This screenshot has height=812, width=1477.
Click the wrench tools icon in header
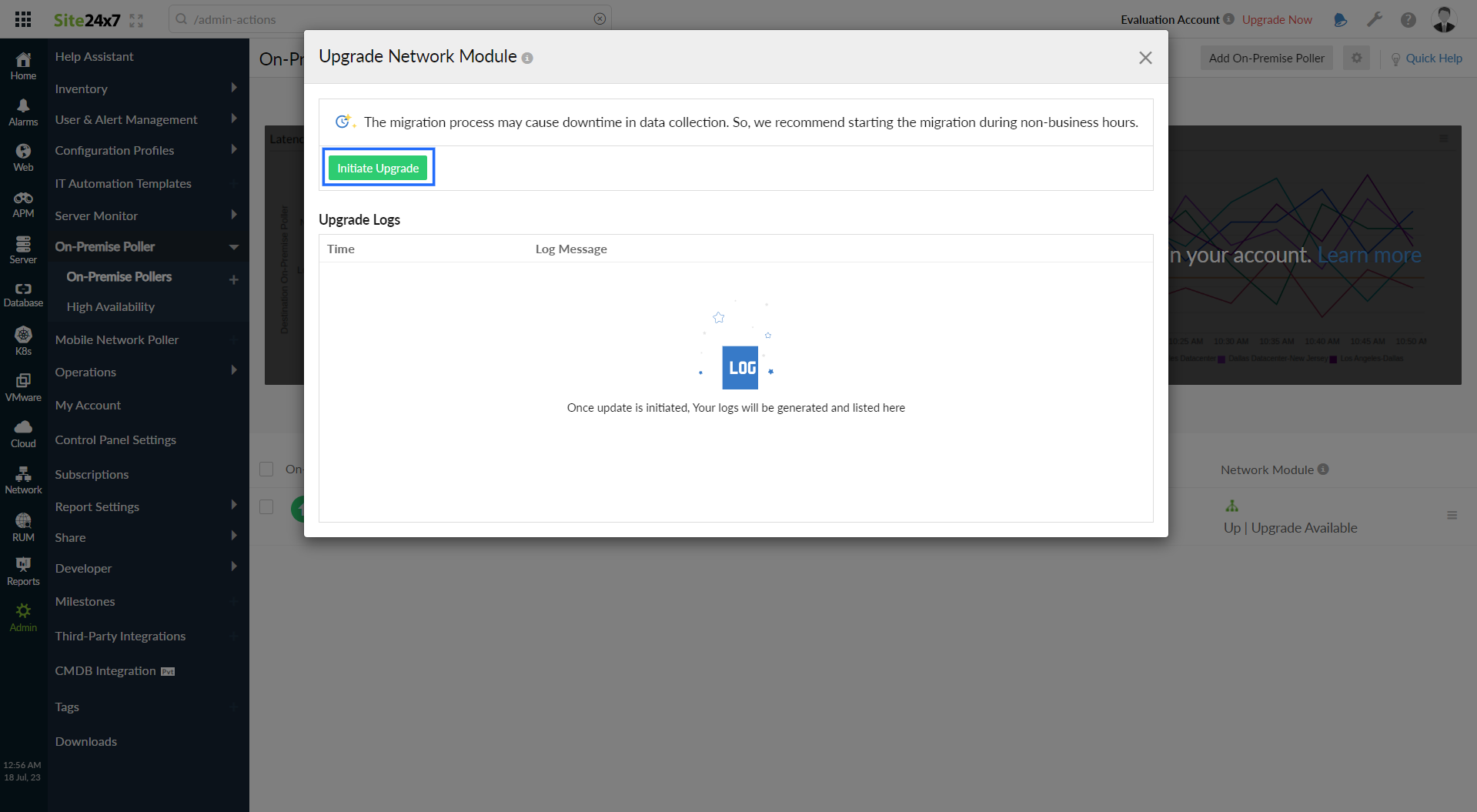click(1374, 19)
